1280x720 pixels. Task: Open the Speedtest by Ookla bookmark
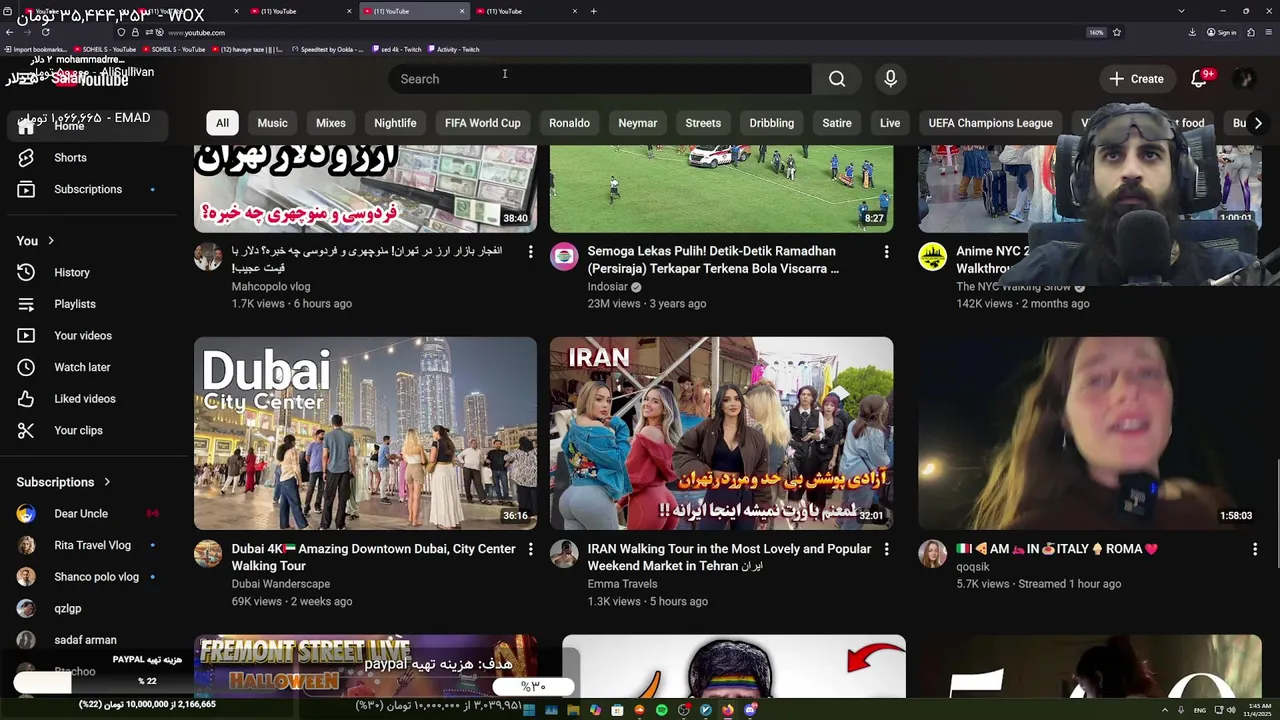point(328,49)
